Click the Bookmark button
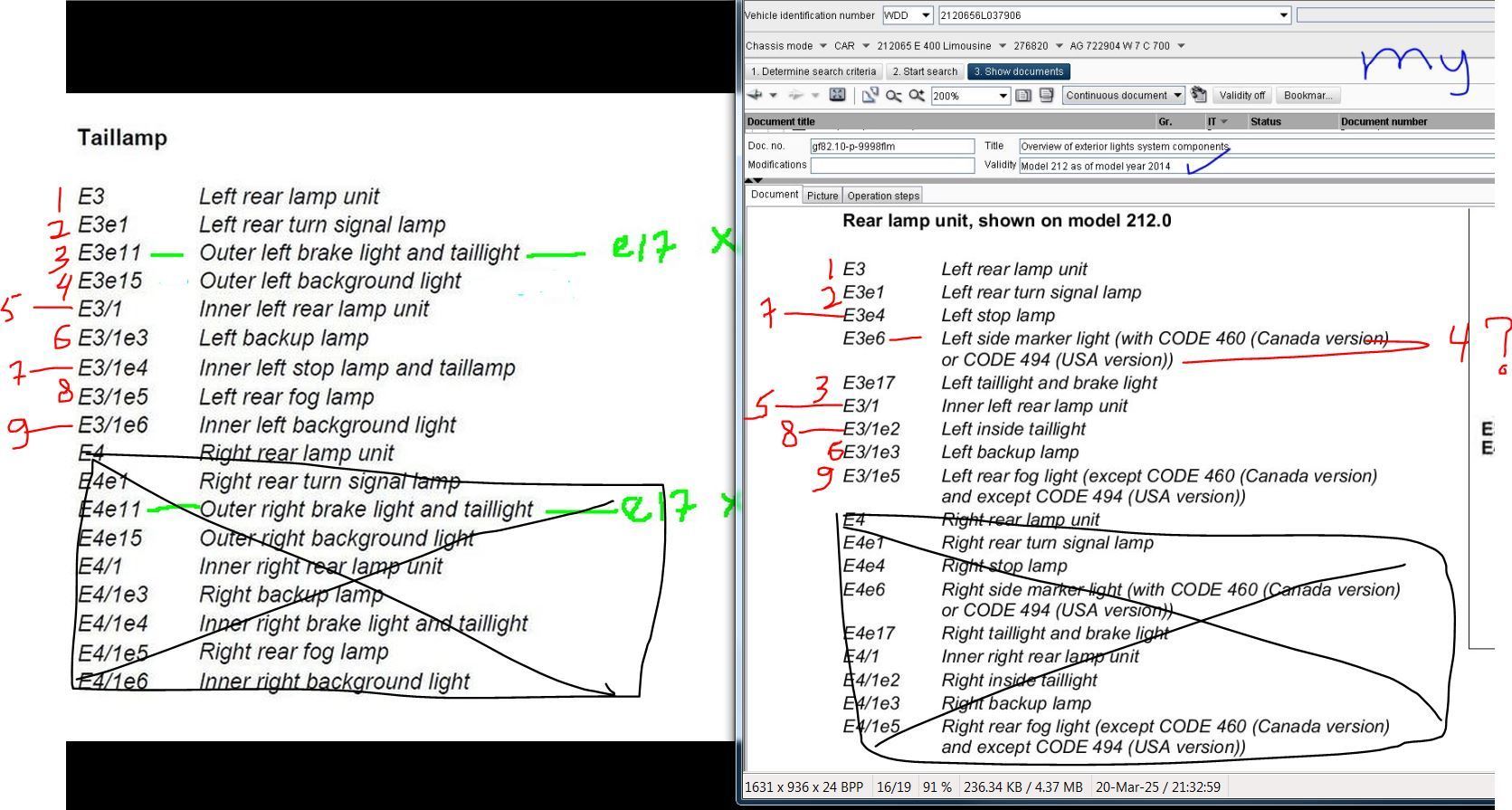The width and height of the screenshot is (1512, 810). pyautogui.click(x=1308, y=95)
